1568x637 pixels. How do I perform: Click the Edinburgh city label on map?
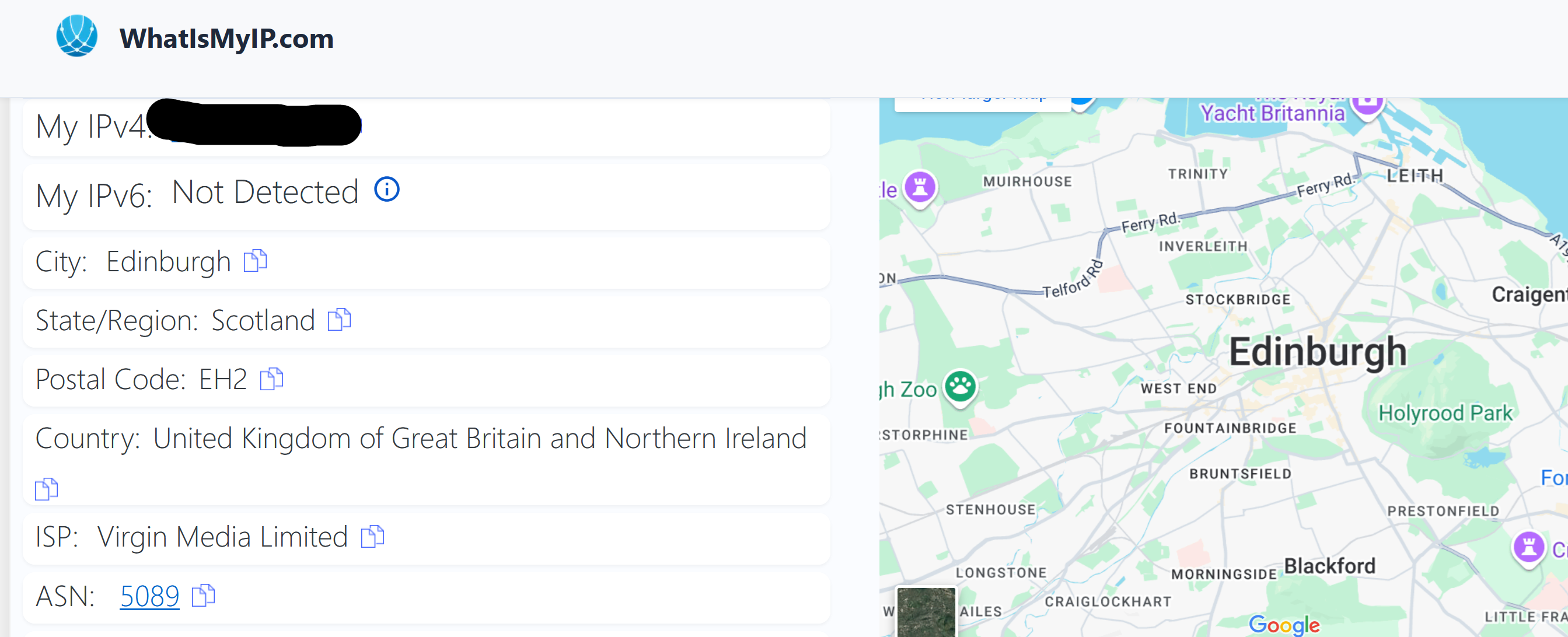click(x=1318, y=352)
